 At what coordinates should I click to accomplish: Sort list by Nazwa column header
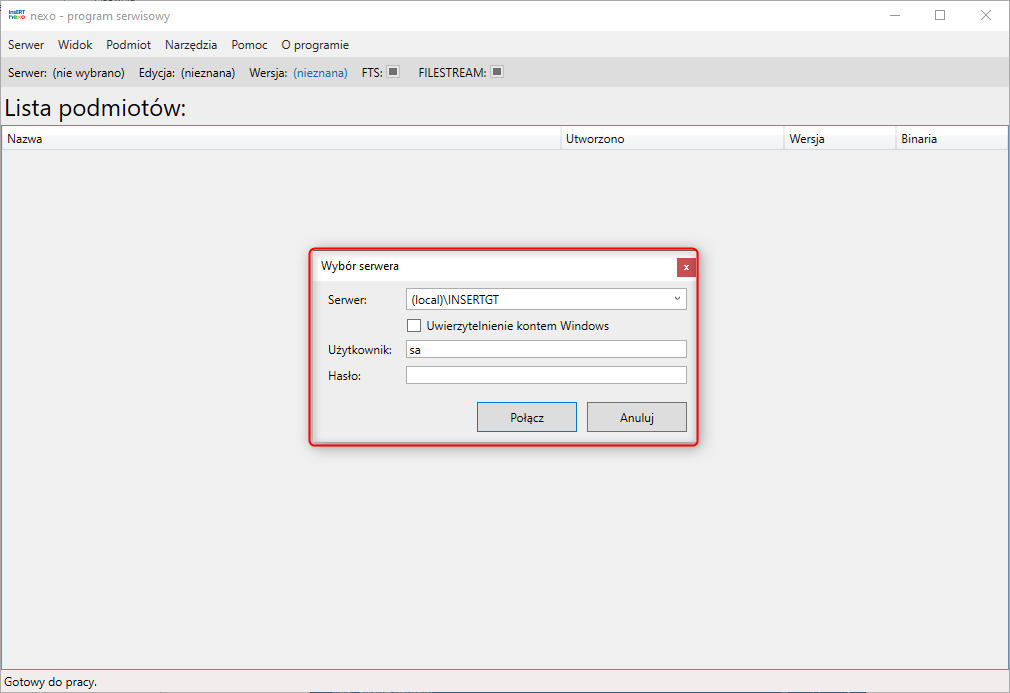tap(281, 138)
